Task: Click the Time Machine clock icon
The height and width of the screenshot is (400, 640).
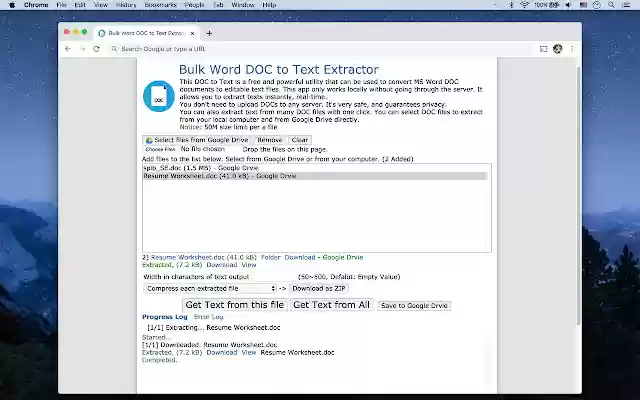Action: click(x=597, y=5)
